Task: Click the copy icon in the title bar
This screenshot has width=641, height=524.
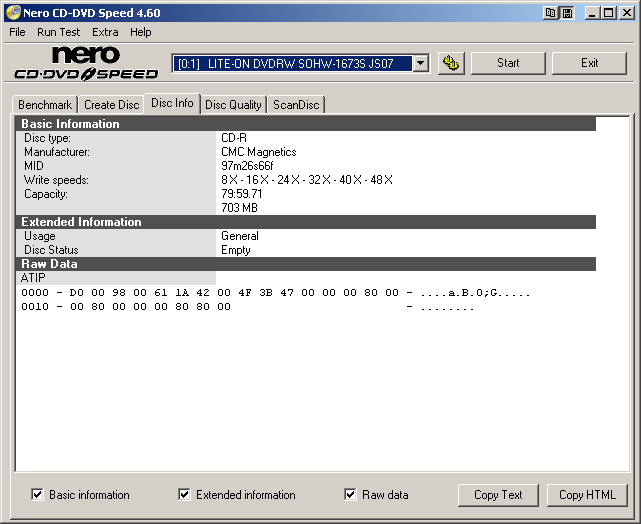Action: tap(551, 13)
